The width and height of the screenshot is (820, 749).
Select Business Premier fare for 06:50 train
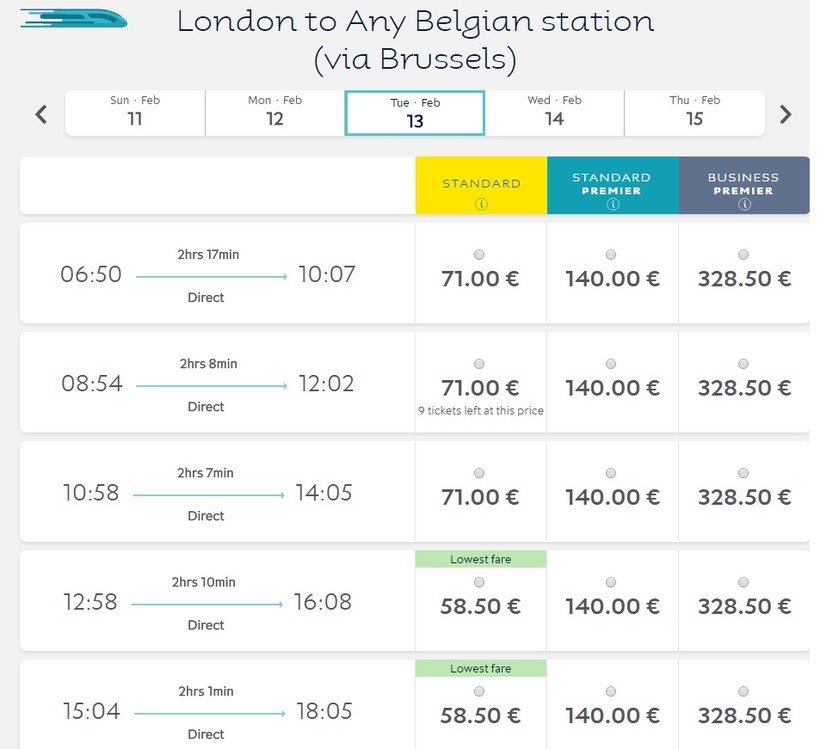tap(743, 254)
